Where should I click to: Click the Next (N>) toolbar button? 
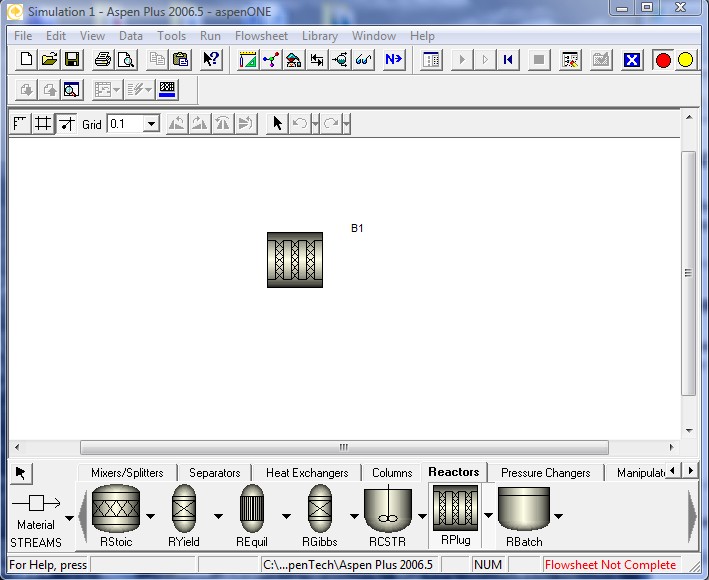pyautogui.click(x=393, y=60)
